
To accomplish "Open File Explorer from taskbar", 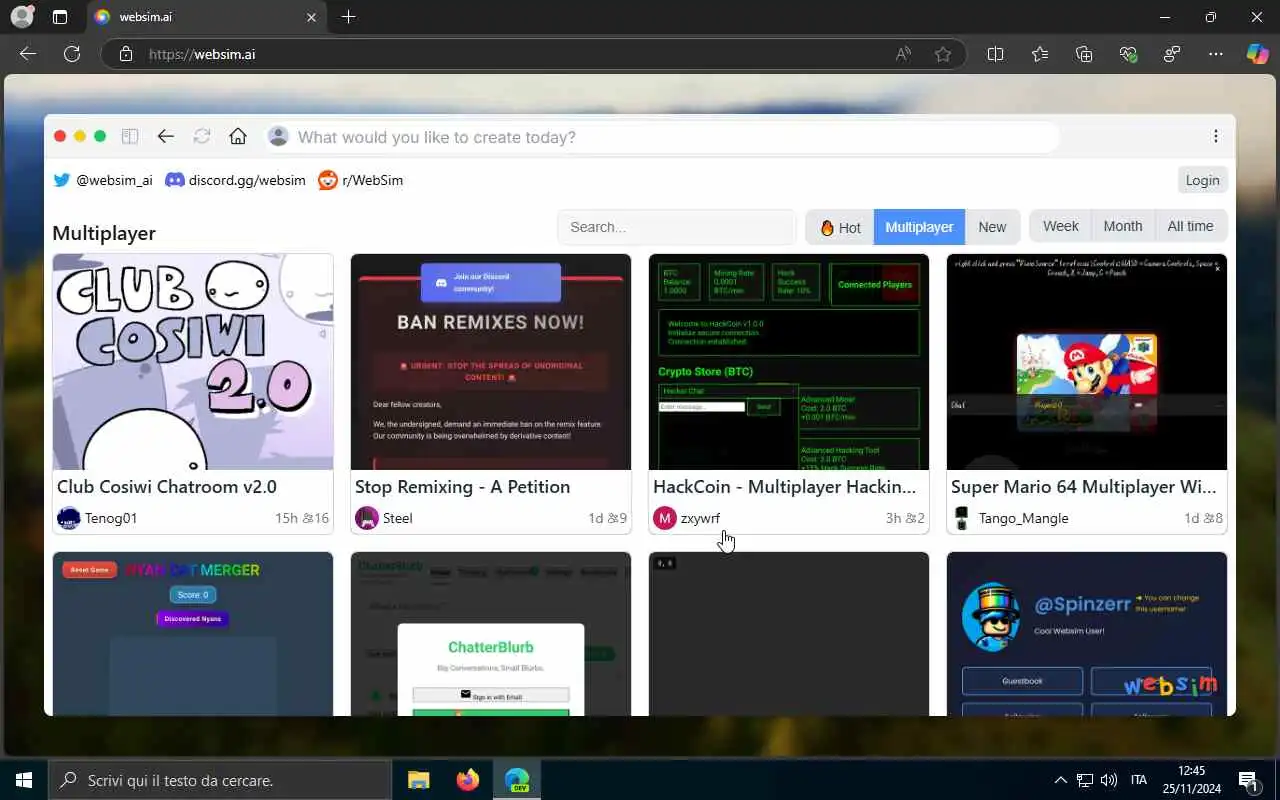I will (x=418, y=780).
